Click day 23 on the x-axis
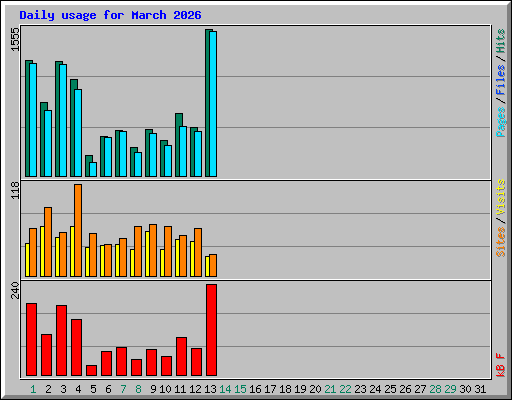 click(360, 389)
